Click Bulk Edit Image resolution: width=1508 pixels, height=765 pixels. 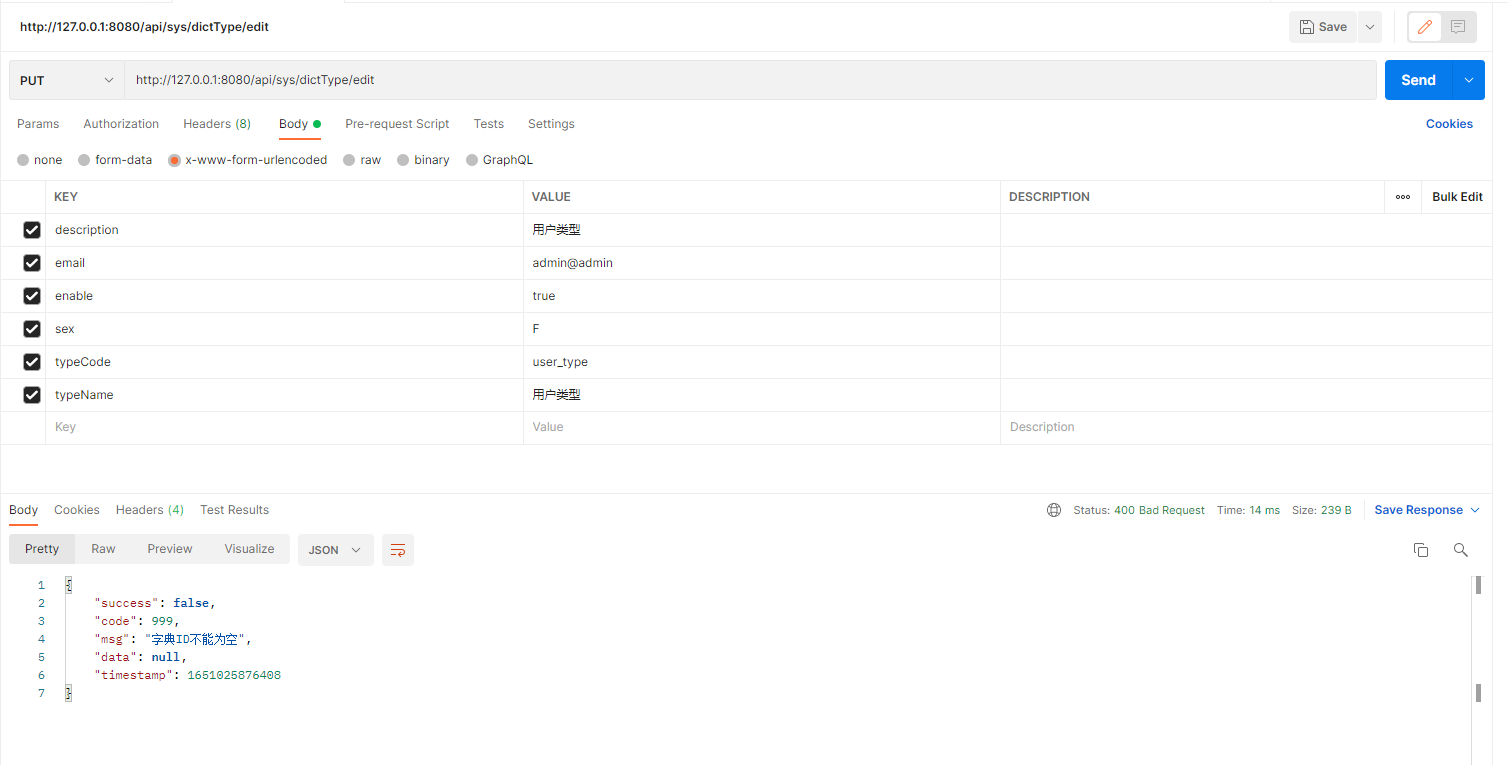pos(1457,197)
